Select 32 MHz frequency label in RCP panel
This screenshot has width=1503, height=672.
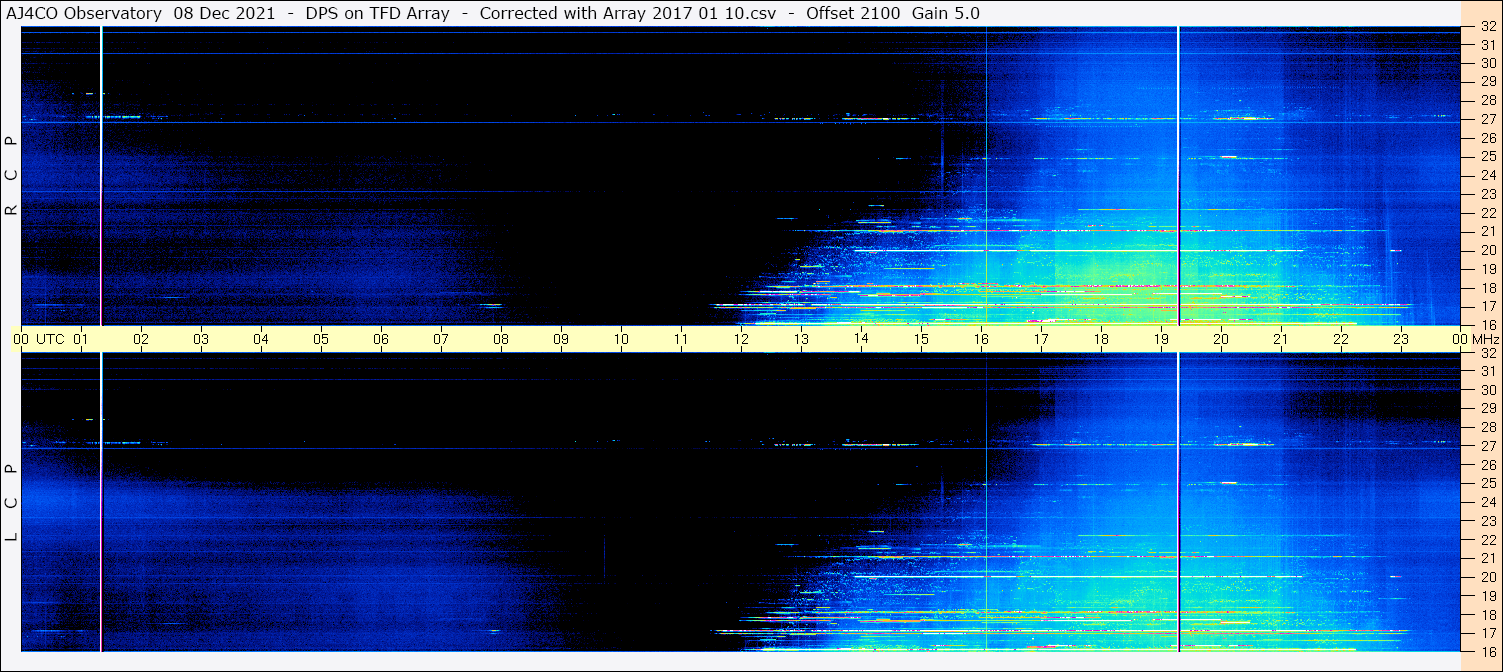tap(1487, 28)
